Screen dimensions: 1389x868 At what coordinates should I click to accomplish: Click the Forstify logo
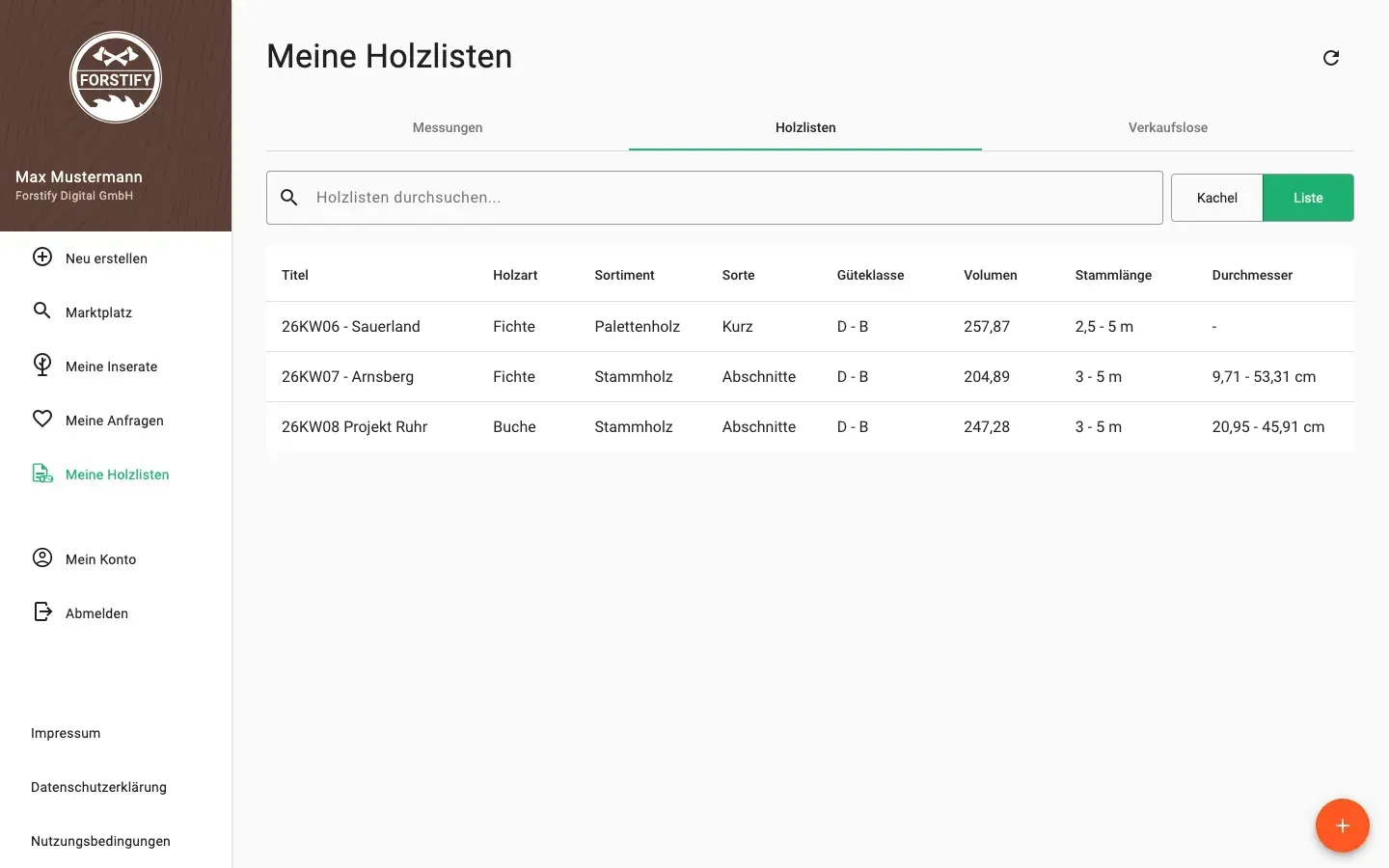coord(116,77)
